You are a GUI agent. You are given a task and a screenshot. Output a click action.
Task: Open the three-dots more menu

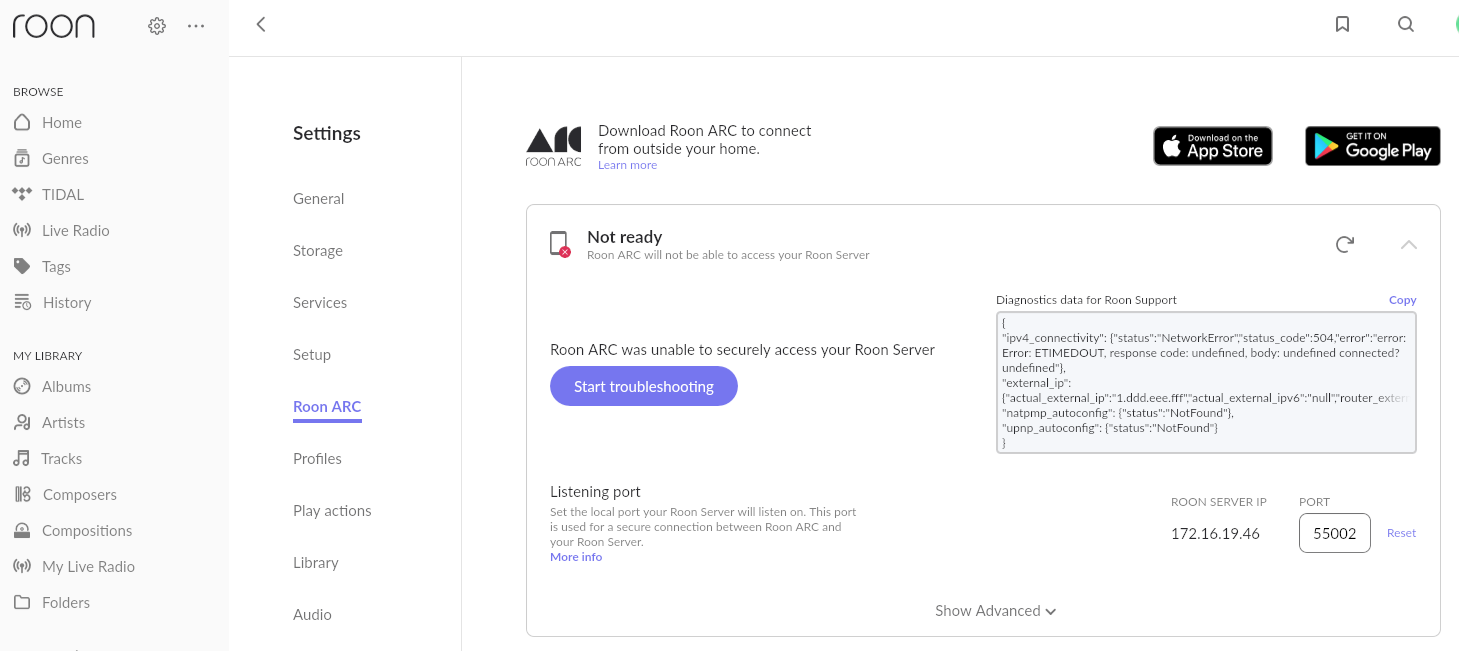coord(196,26)
